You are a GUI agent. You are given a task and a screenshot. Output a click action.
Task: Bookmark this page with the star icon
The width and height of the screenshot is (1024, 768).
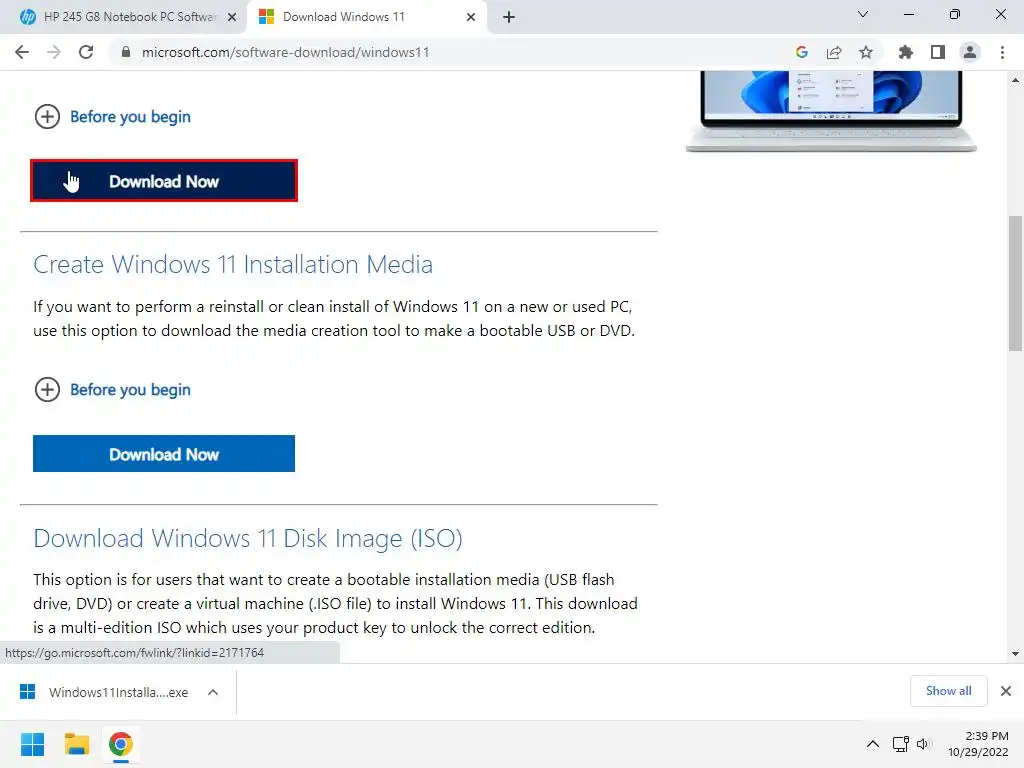click(x=866, y=52)
